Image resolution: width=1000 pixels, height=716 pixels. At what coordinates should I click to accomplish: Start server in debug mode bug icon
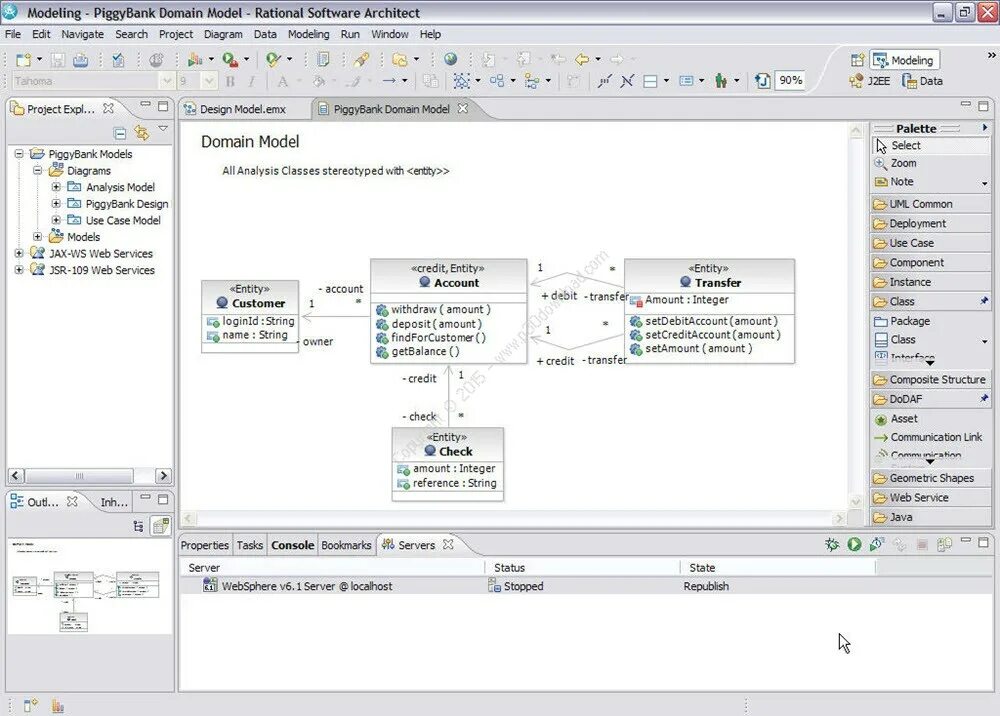(832, 544)
